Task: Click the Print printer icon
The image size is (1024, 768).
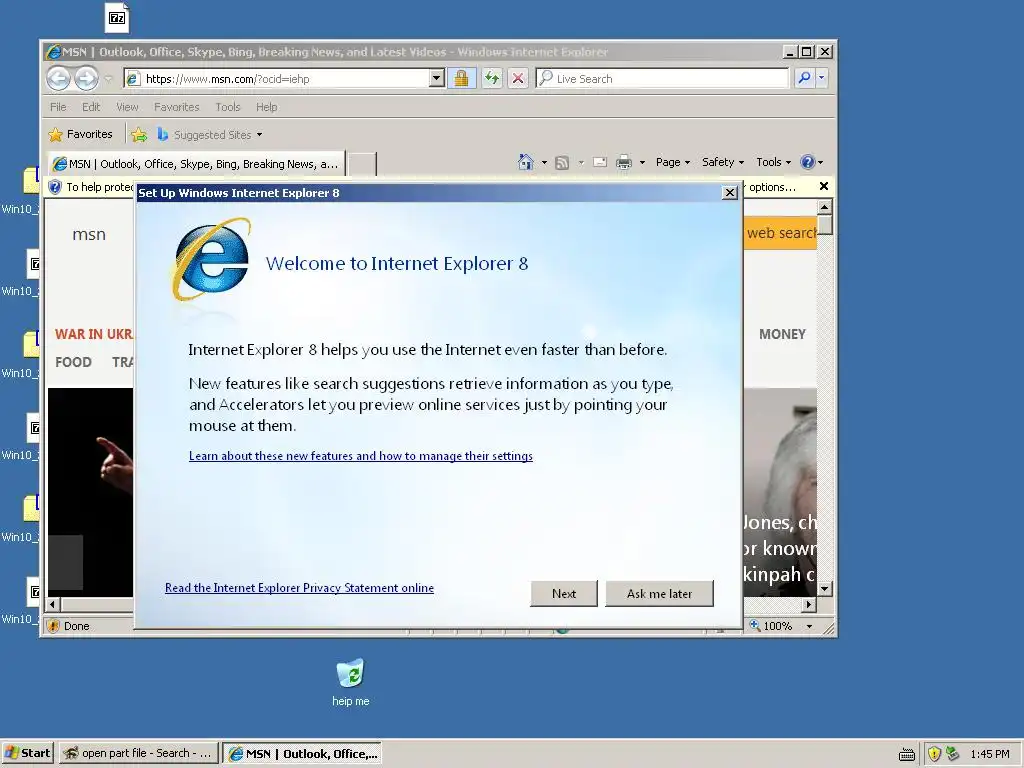Action: [x=624, y=163]
